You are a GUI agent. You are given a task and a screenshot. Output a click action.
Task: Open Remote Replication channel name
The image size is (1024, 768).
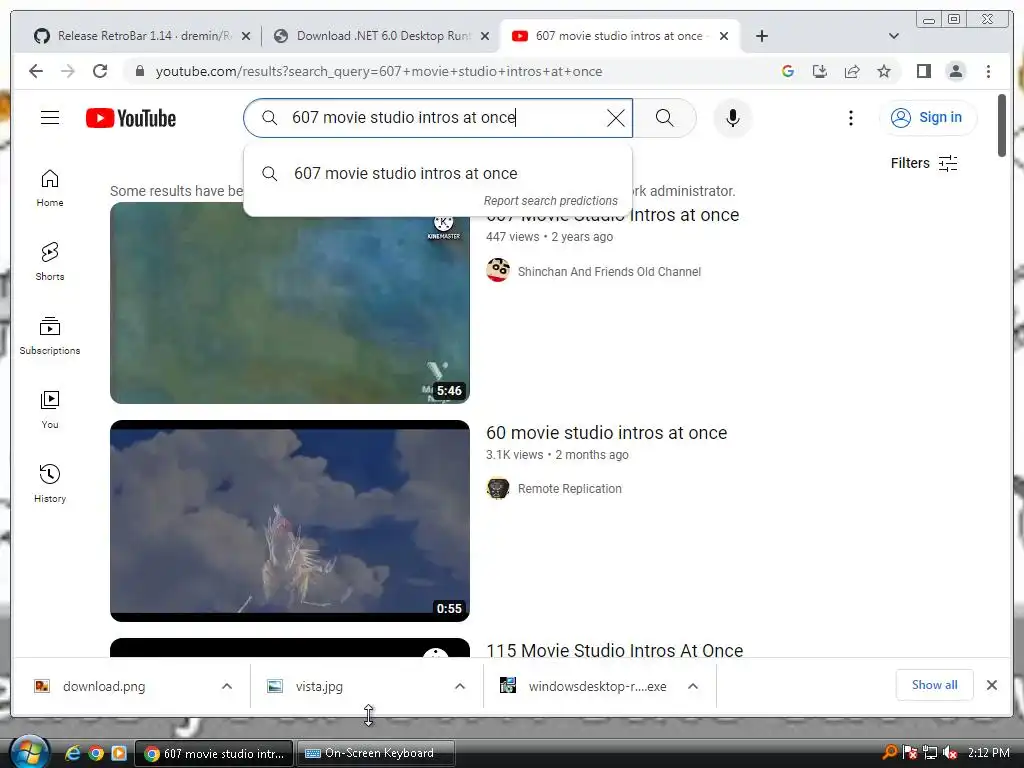[569, 488]
